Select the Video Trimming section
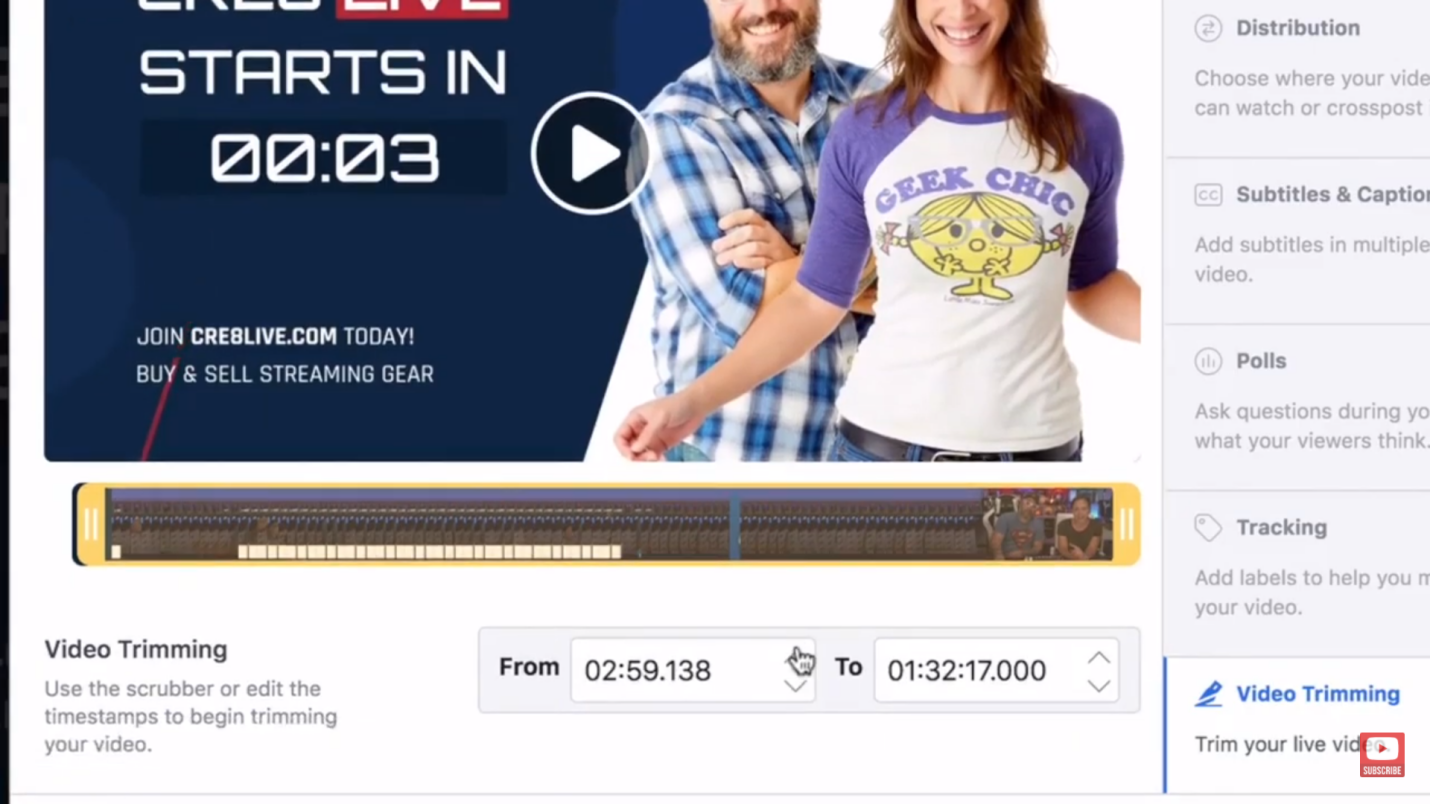 1297,725
